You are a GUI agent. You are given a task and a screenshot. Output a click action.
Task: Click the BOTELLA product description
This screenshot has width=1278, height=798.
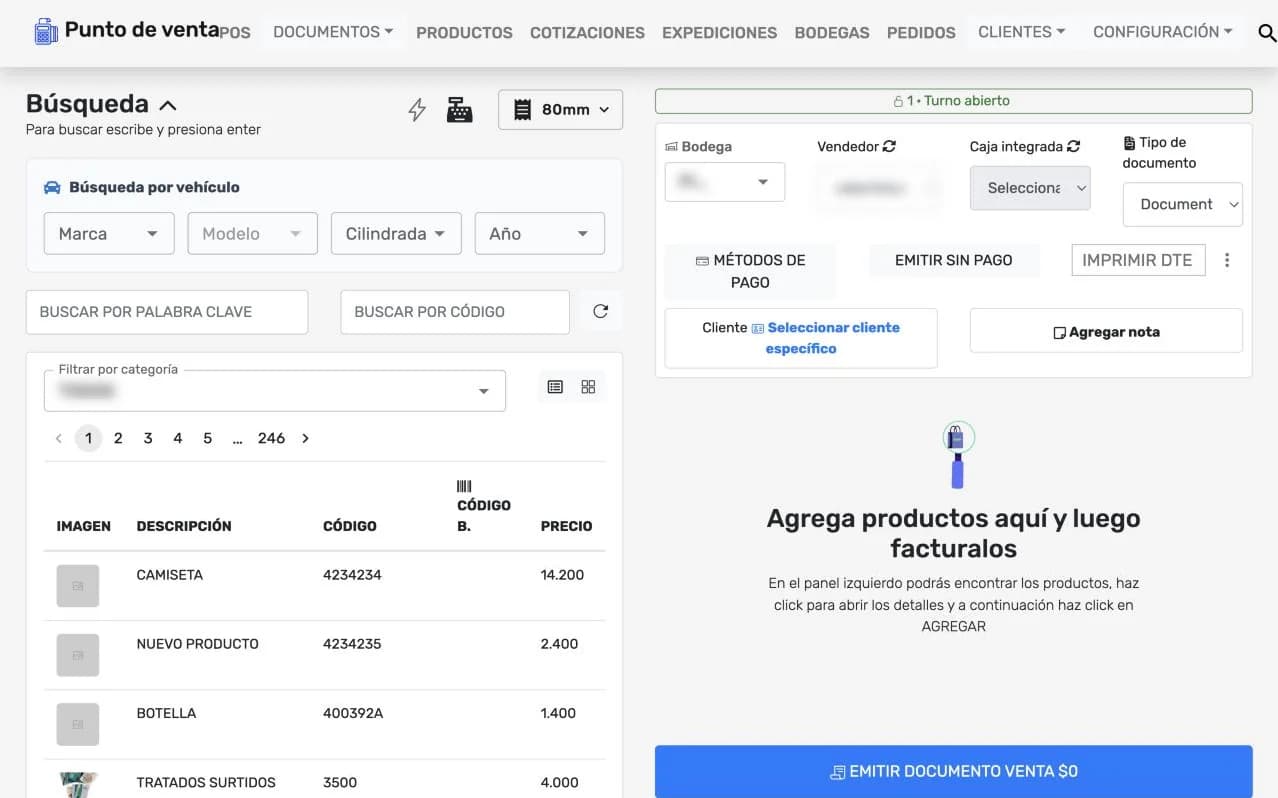click(166, 713)
